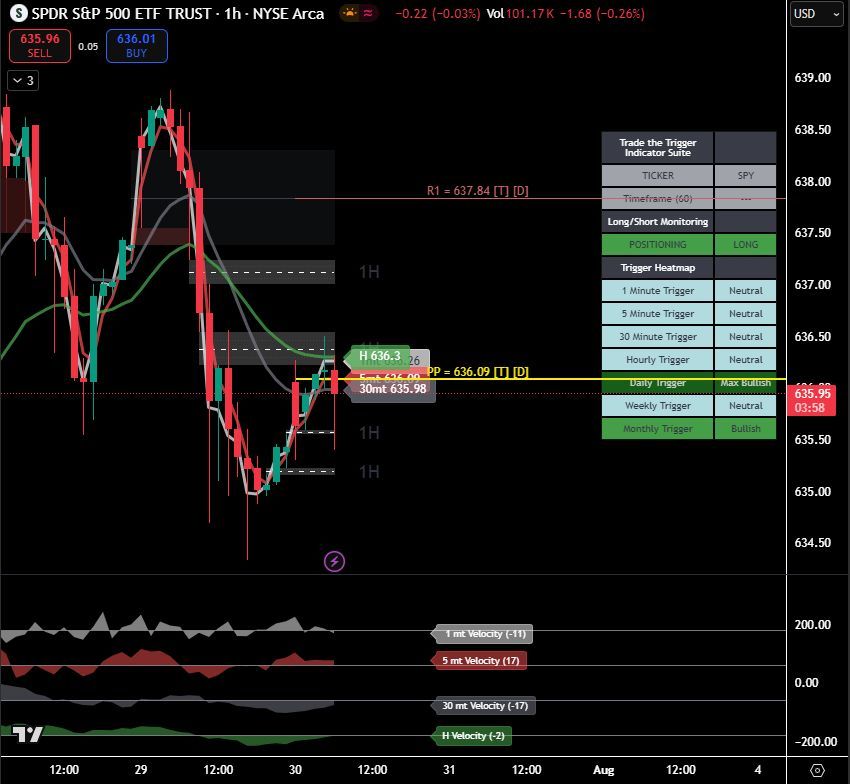Open chart scale settings gear icon
The image size is (850, 784).
(817, 770)
